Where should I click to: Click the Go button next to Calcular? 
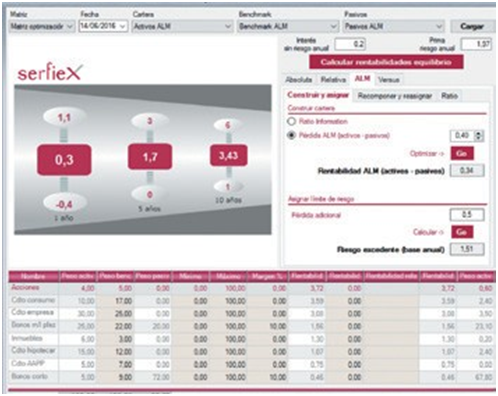(462, 232)
